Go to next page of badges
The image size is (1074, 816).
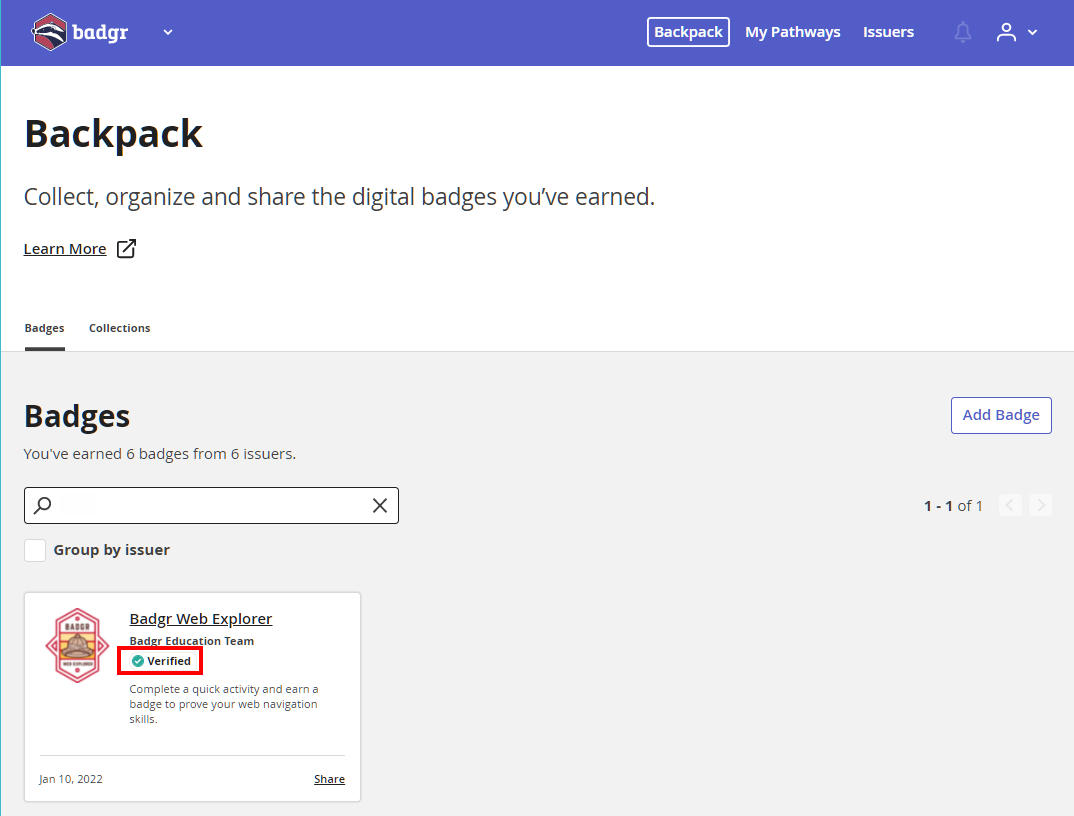tap(1040, 506)
